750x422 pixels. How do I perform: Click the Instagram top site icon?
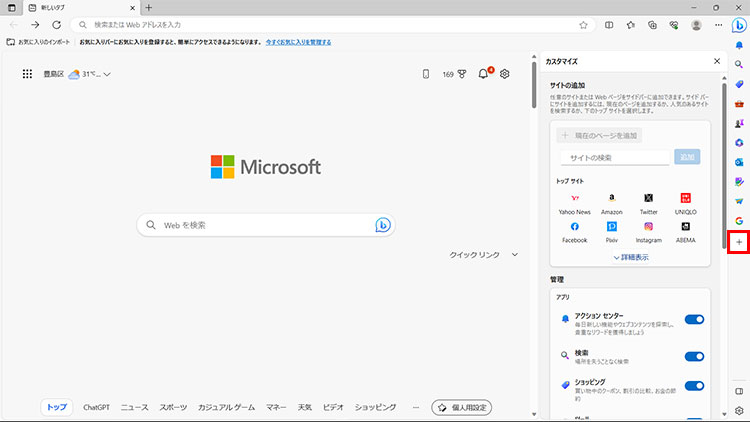pos(648,227)
